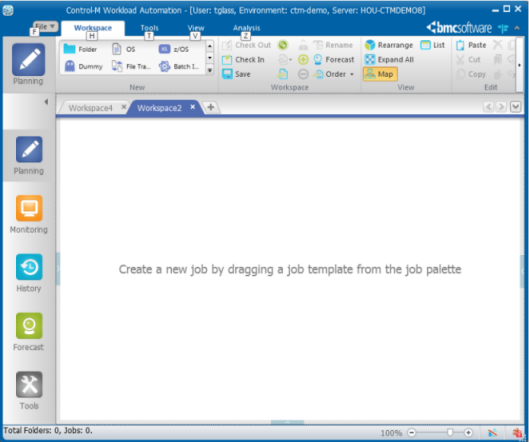The width and height of the screenshot is (529, 442).
Task: Switch to List view
Action: 433,45
